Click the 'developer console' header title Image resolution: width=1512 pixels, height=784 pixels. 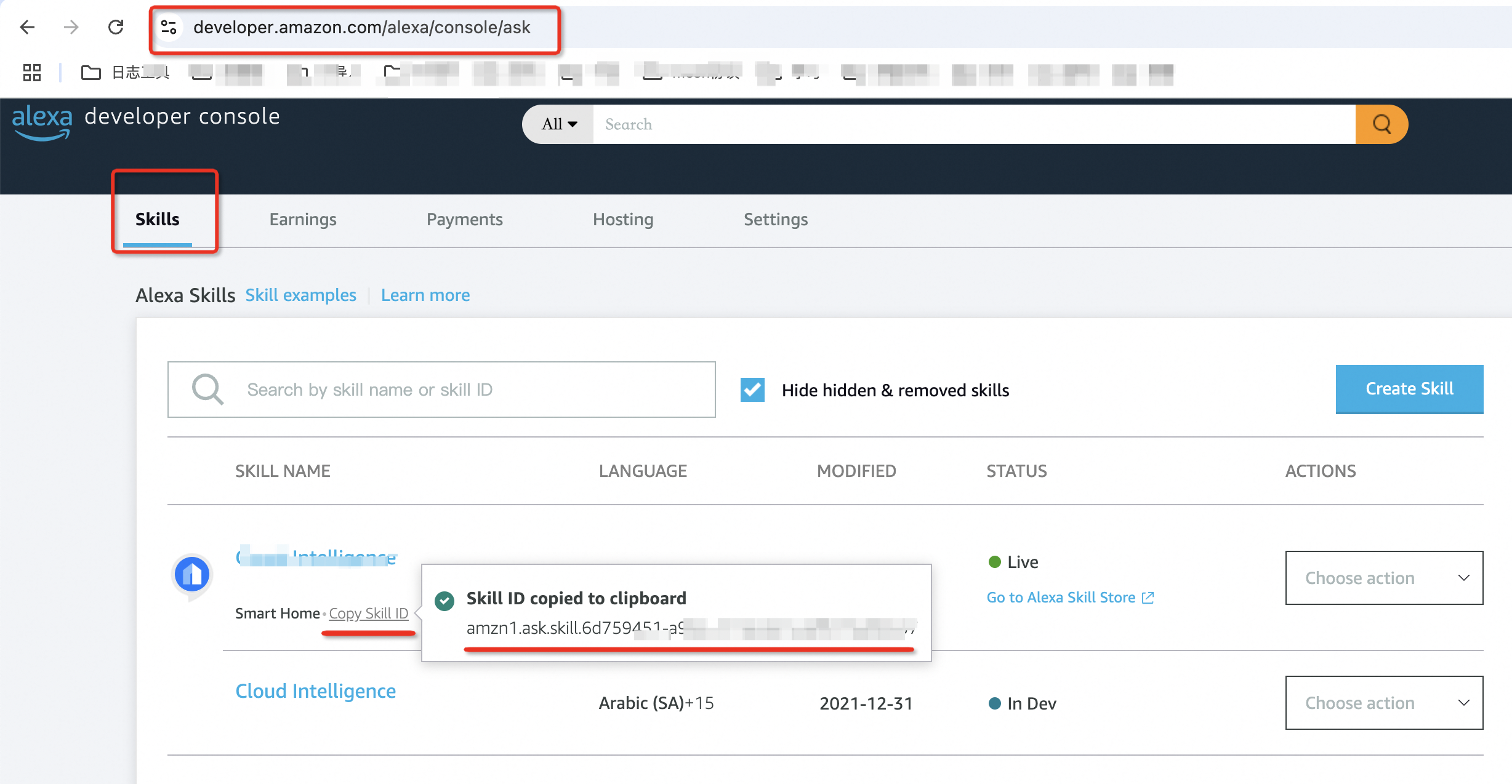[182, 116]
